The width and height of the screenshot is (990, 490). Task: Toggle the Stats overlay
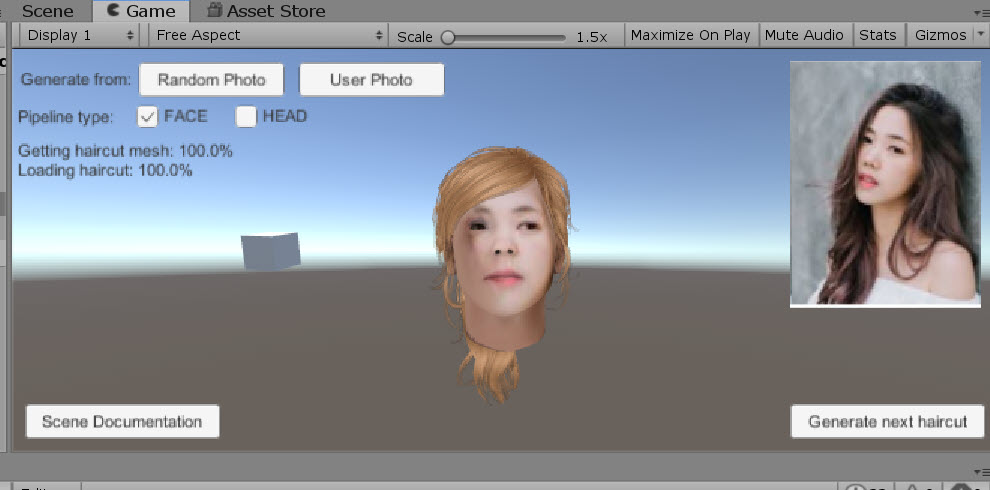(877, 35)
